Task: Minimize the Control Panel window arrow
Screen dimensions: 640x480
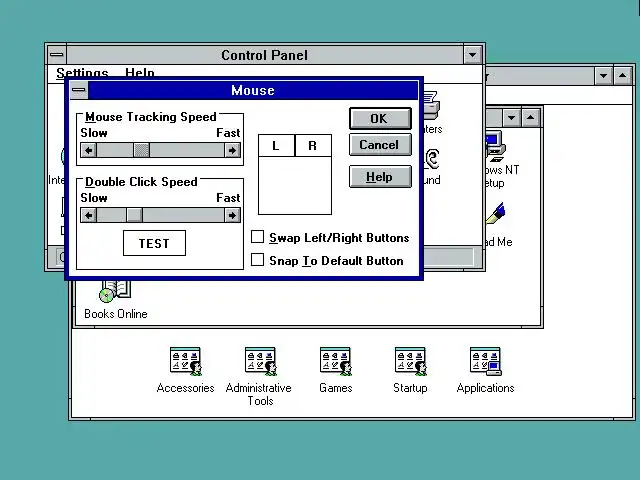Action: [472, 55]
